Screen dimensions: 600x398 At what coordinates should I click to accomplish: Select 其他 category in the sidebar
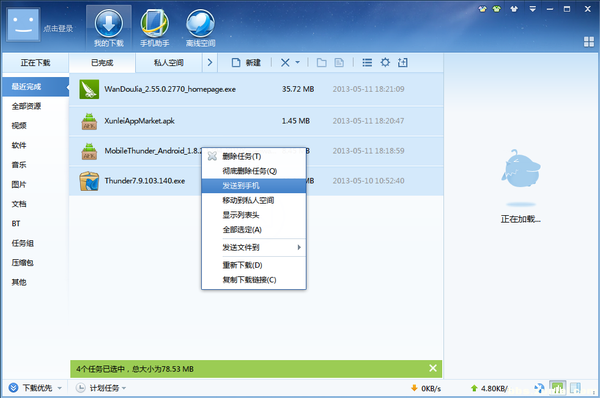point(19,282)
